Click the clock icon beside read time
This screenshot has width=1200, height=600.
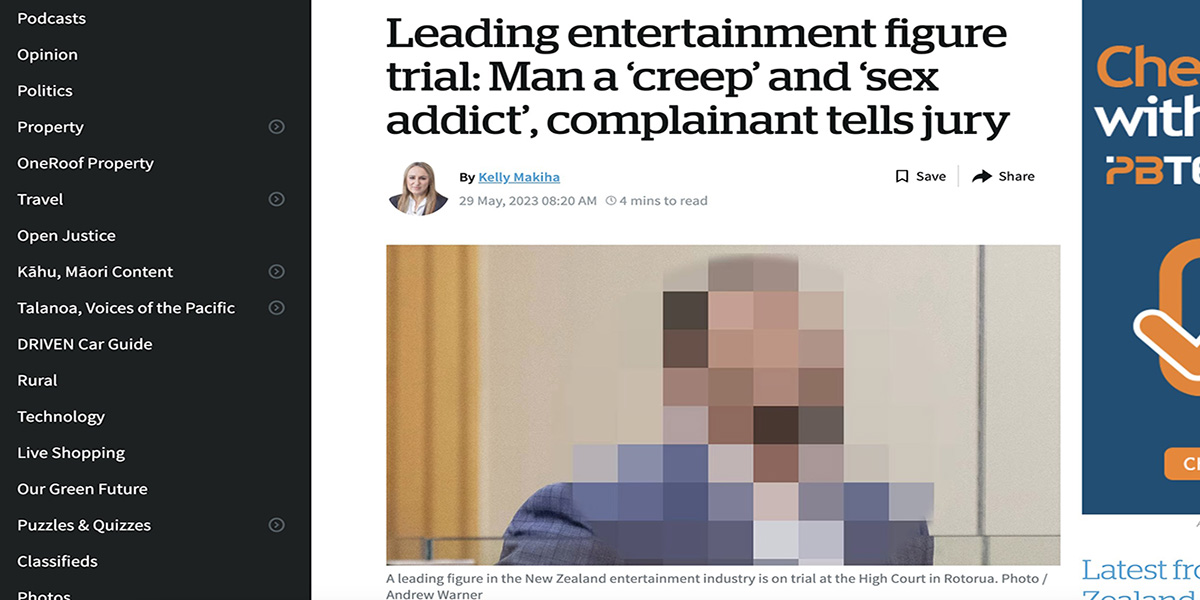(x=611, y=201)
